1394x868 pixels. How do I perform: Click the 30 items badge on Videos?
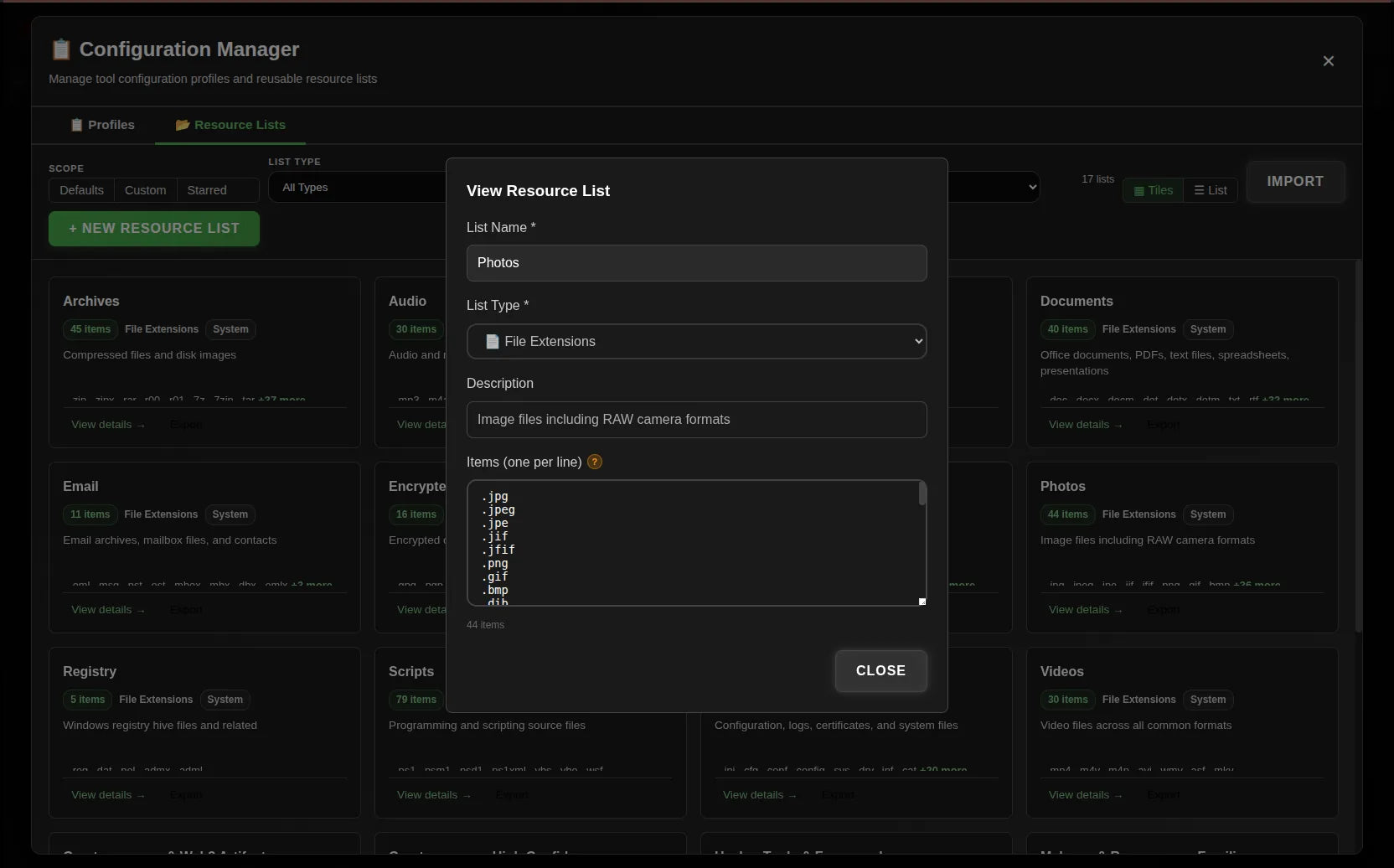[1068, 700]
